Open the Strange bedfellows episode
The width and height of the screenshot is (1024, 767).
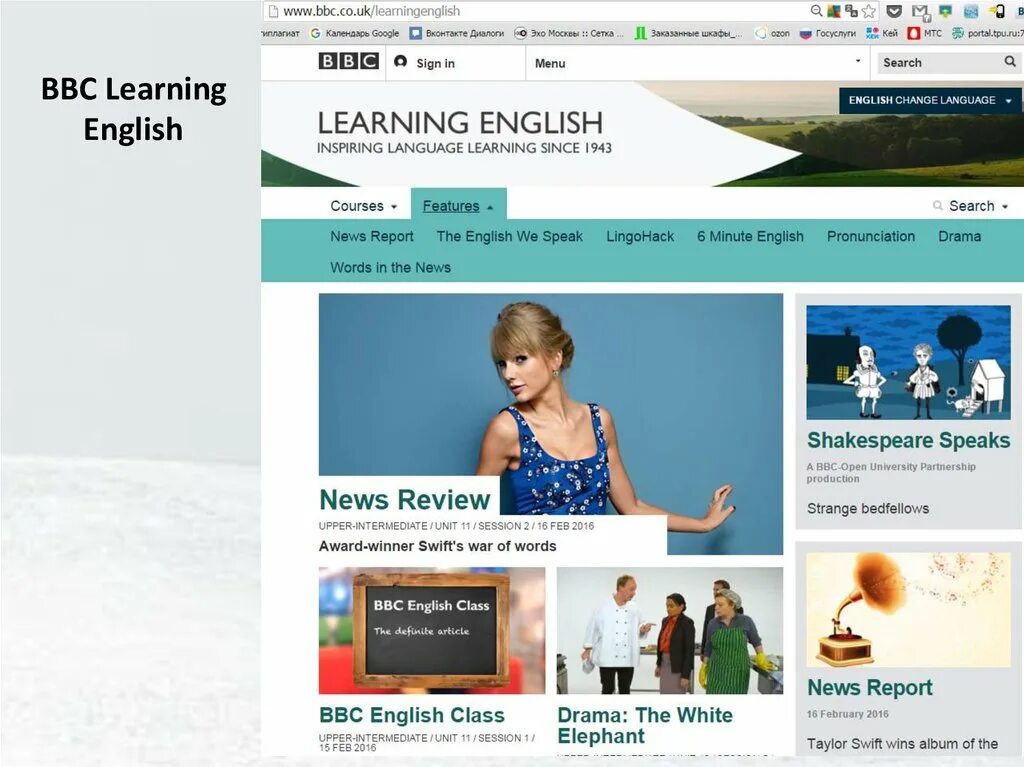tap(867, 508)
